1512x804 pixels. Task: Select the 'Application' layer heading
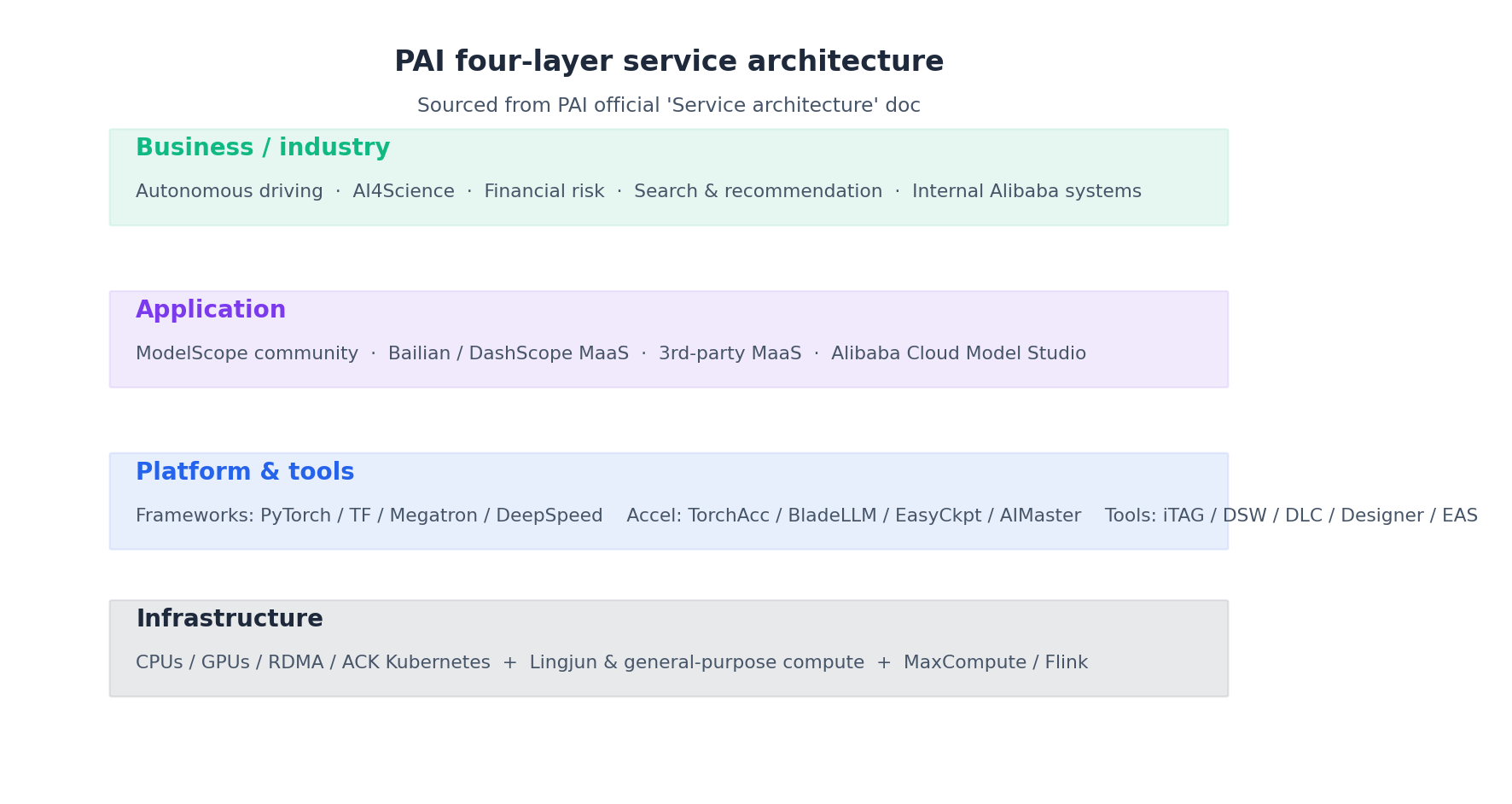pos(211,310)
